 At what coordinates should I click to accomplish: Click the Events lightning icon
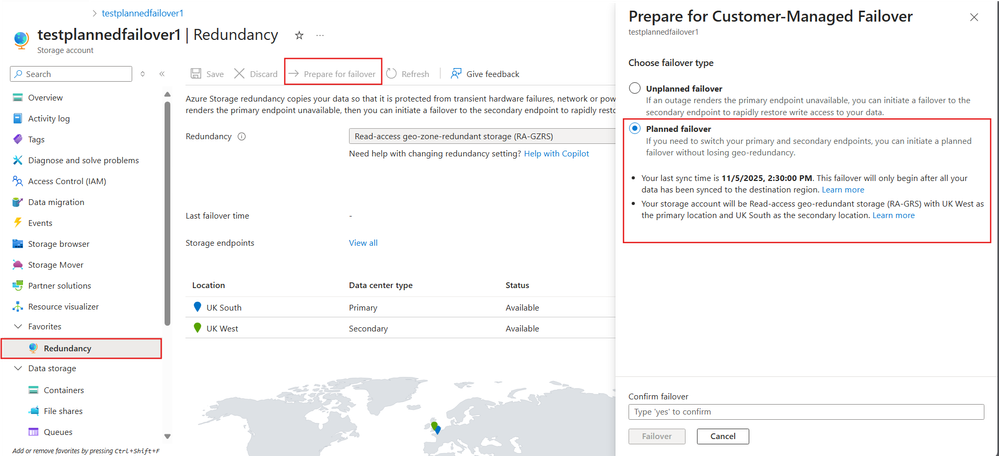pos(18,223)
